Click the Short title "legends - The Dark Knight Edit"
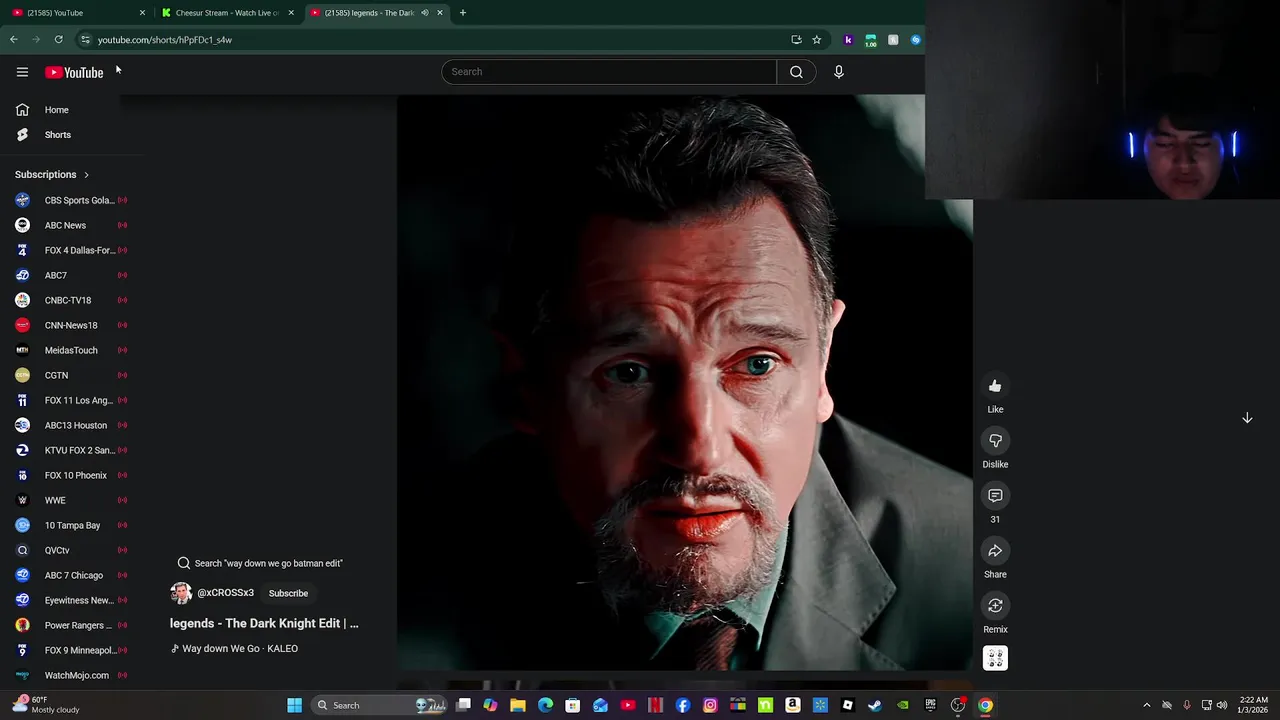The image size is (1280, 720). coord(264,623)
